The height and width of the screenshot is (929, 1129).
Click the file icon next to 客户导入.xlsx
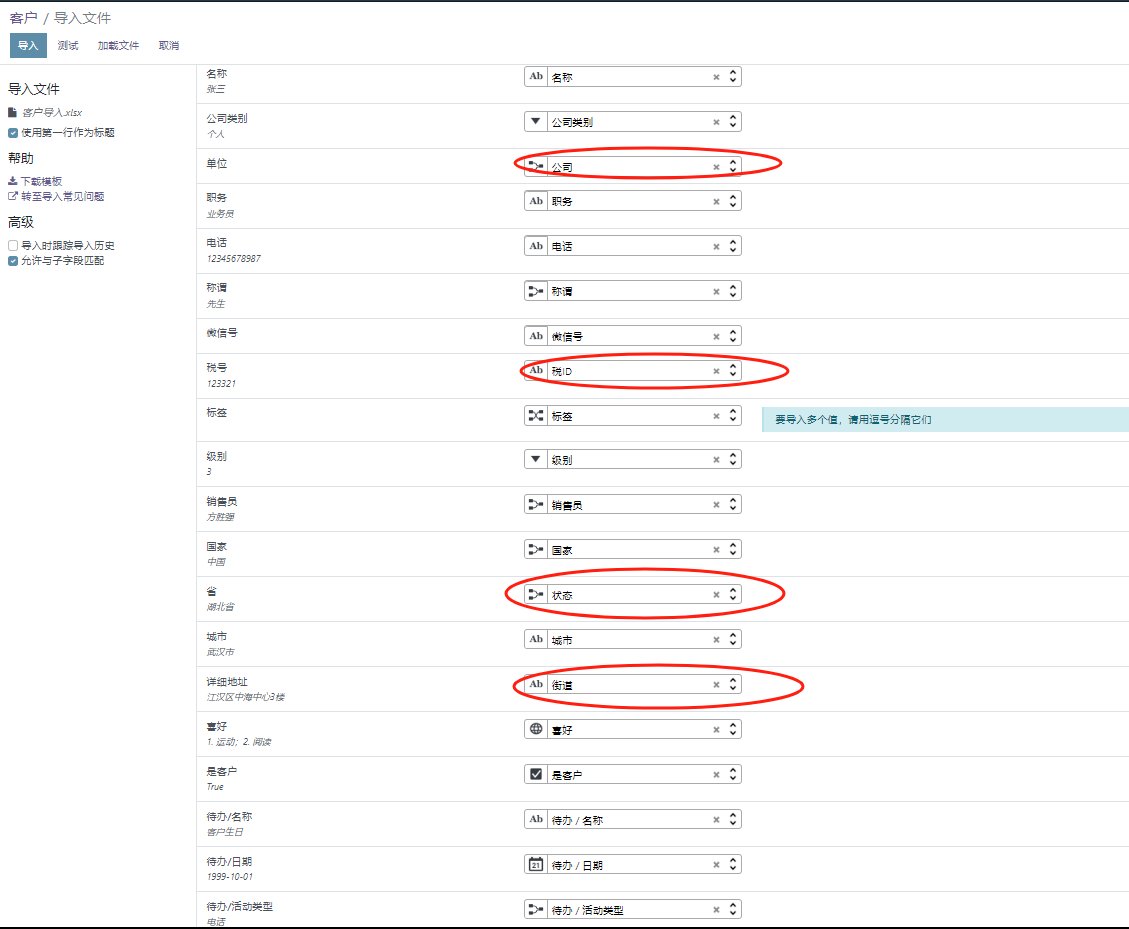(13, 113)
